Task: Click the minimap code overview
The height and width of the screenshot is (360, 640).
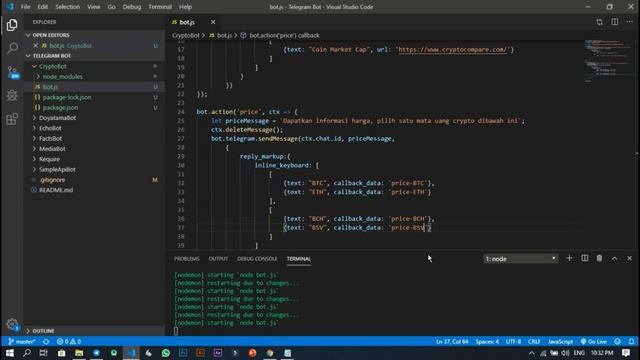Action: (x=608, y=61)
